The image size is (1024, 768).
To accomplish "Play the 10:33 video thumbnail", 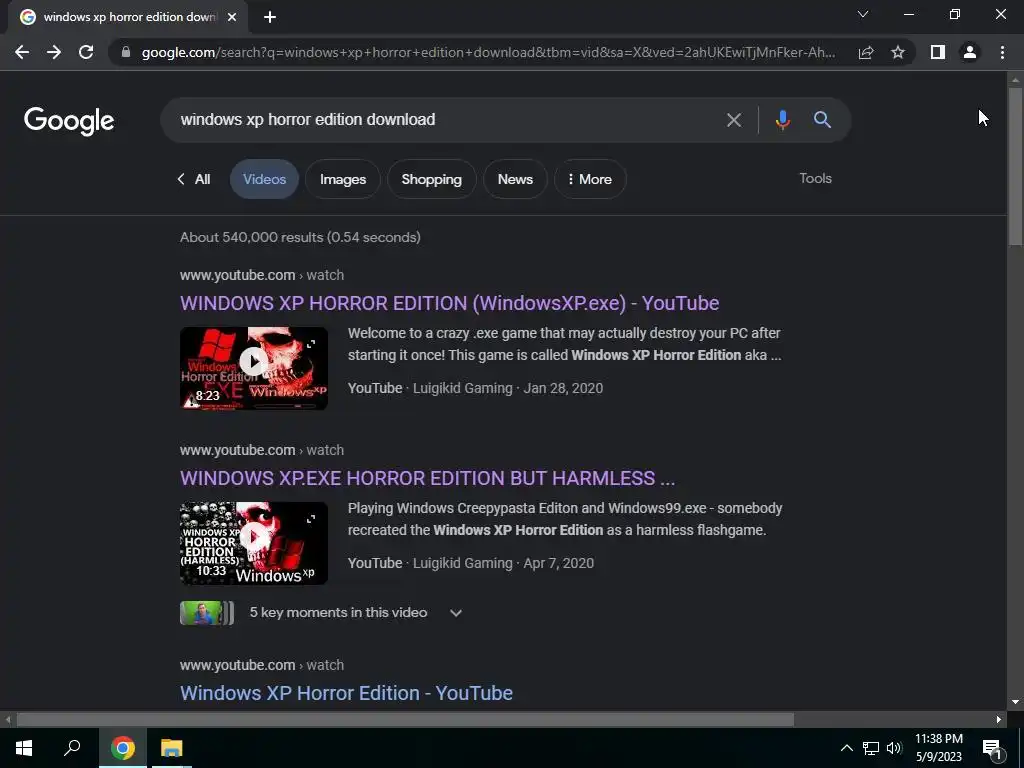I will click(254, 543).
